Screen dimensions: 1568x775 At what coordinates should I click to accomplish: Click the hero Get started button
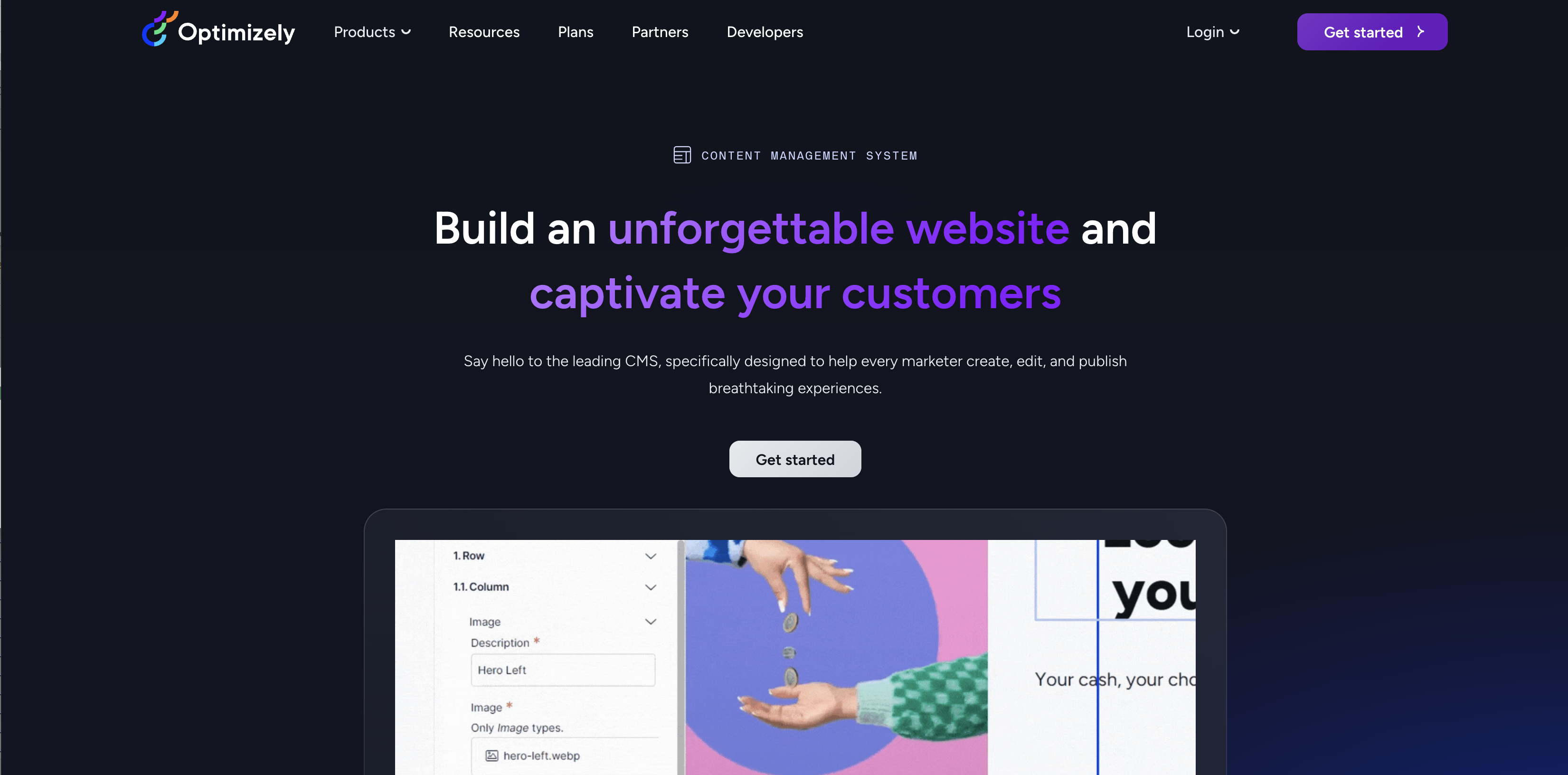[x=795, y=459]
